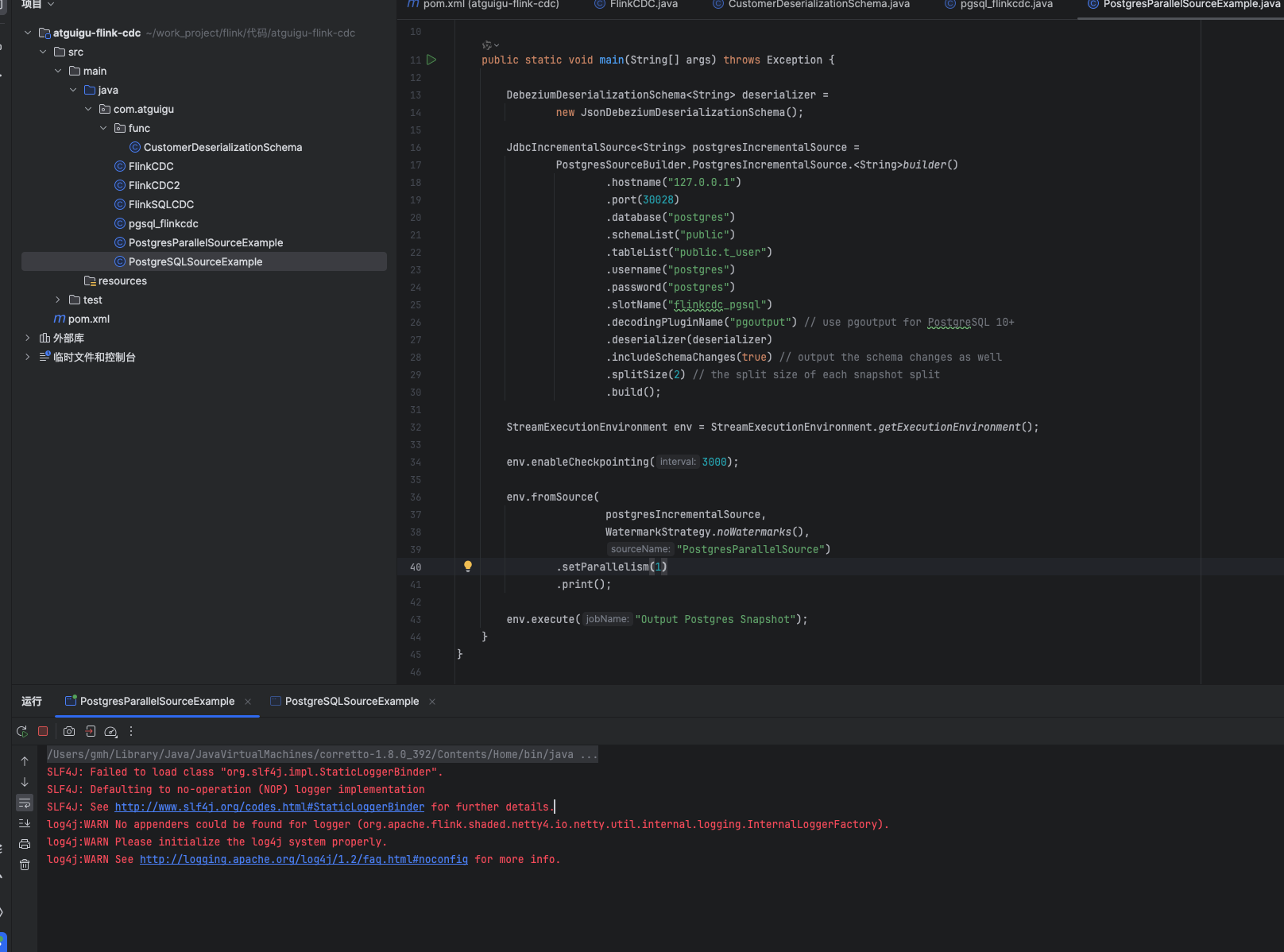1284x952 pixels.
Task: Collapse the func package chevron
Action: point(103,128)
